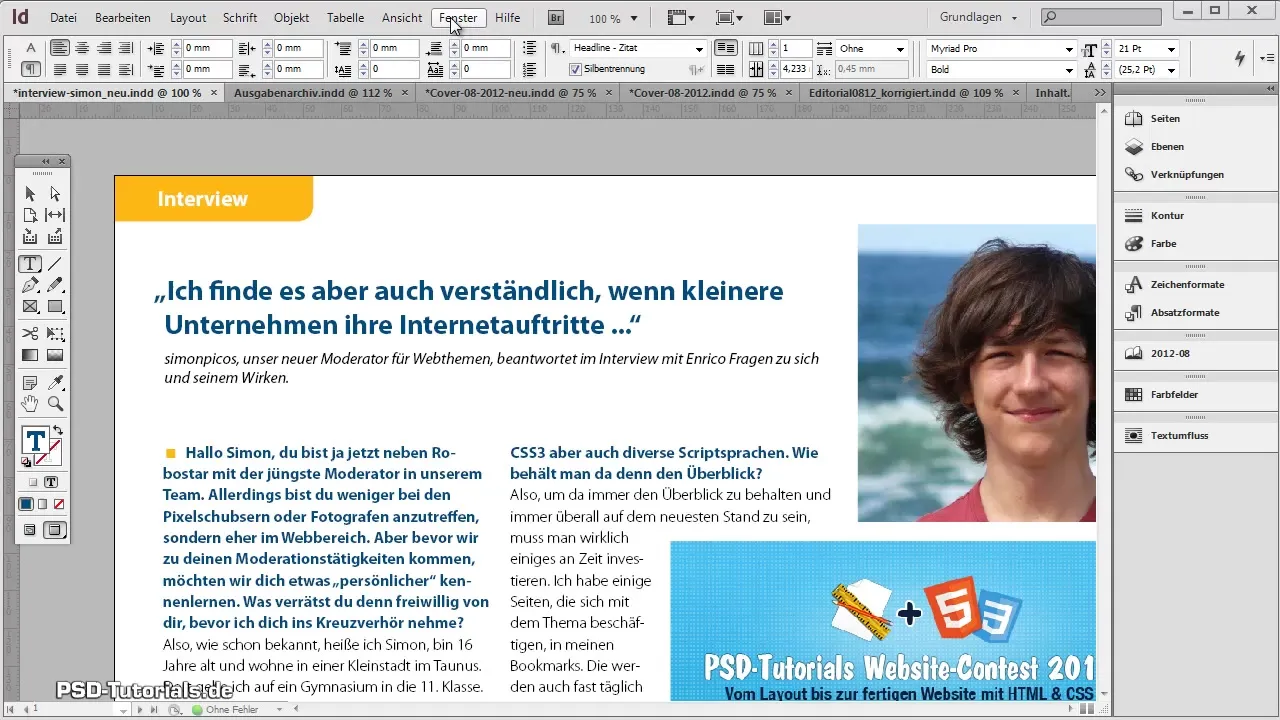The height and width of the screenshot is (720, 1280).
Task: Align paragraph text left
Action: click(60, 48)
